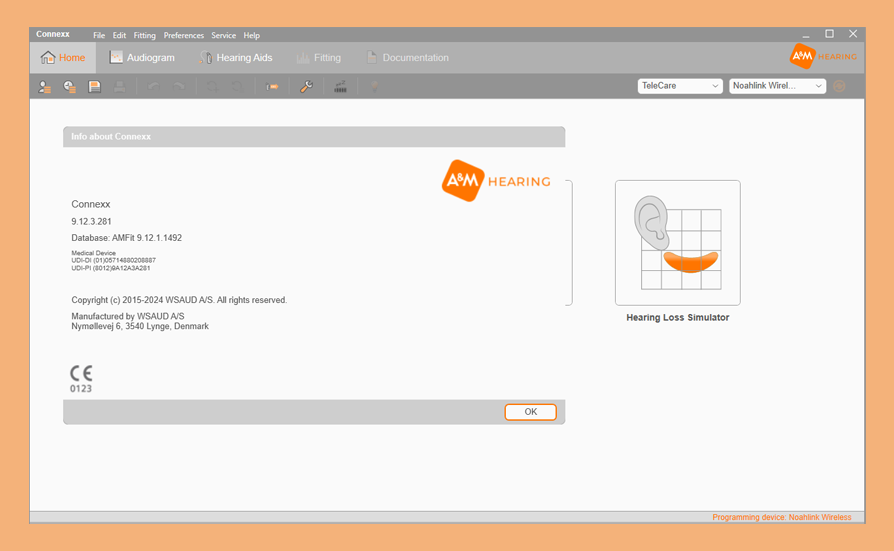The height and width of the screenshot is (551, 894).
Task: Click the Info about Connexx title
Action: 111,136
